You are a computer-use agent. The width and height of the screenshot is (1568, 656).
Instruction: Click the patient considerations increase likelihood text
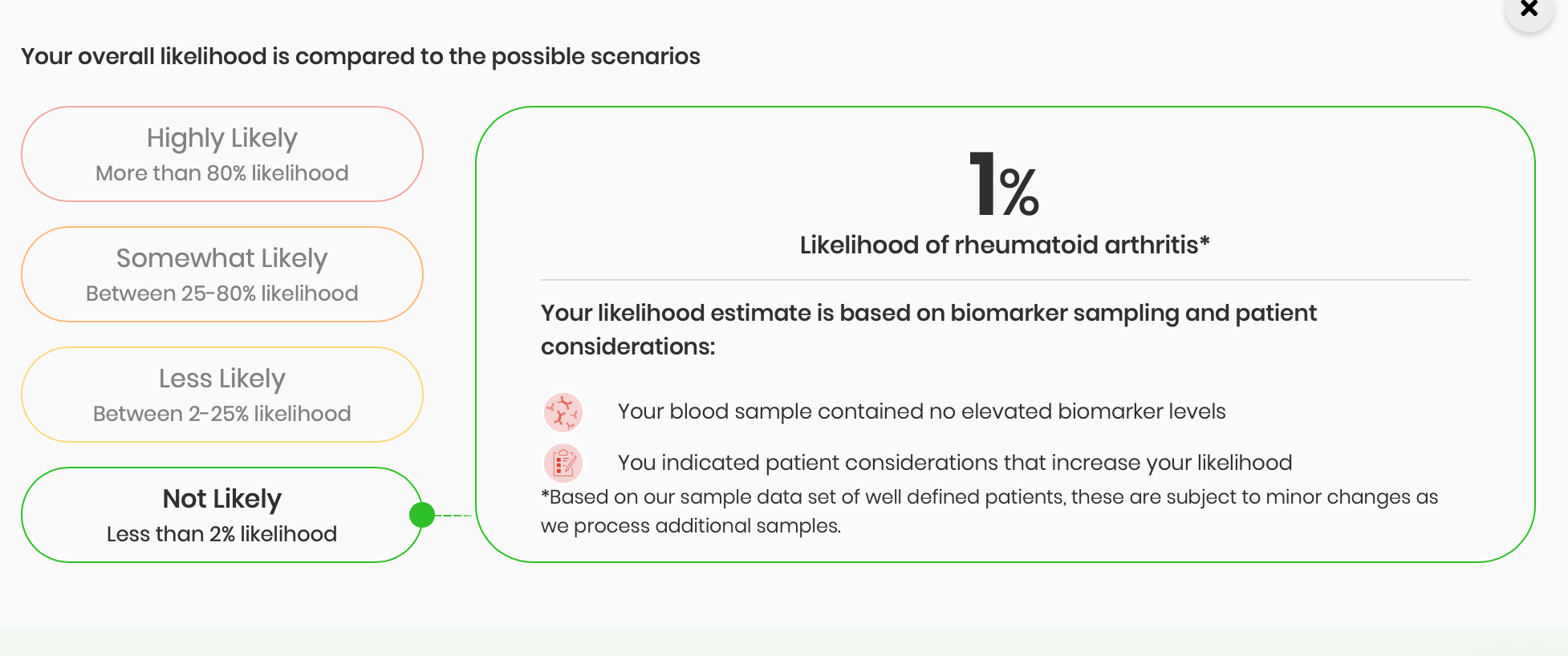(x=955, y=463)
